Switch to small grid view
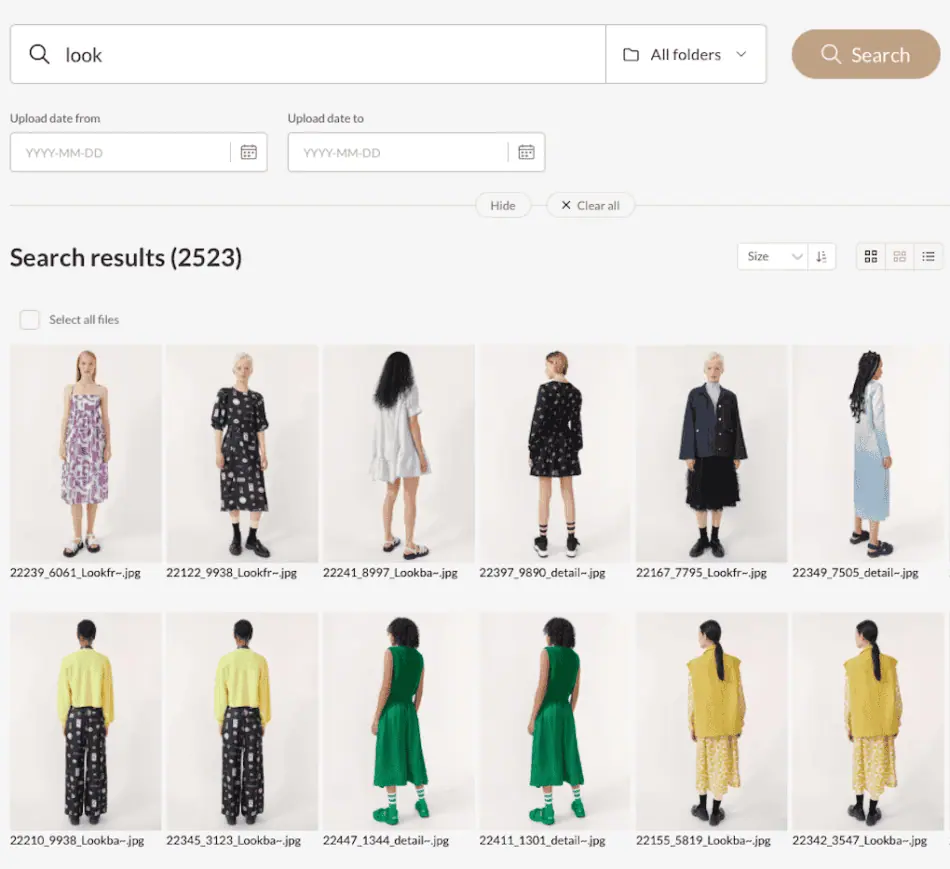 pos(900,256)
